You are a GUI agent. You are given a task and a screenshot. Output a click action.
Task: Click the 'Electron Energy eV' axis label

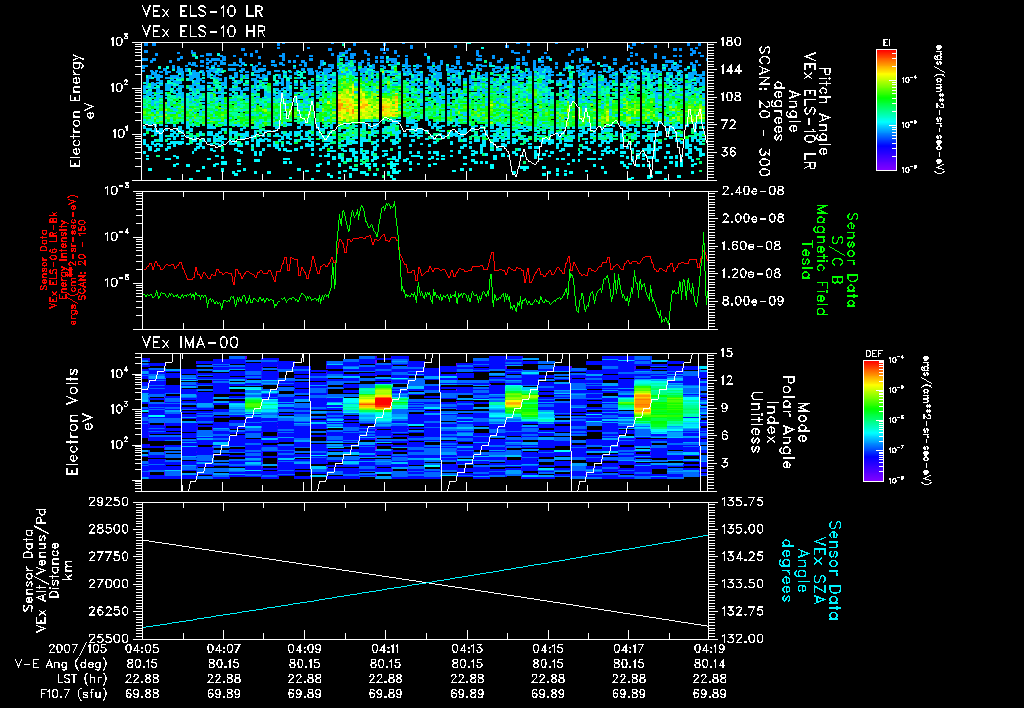(82, 111)
